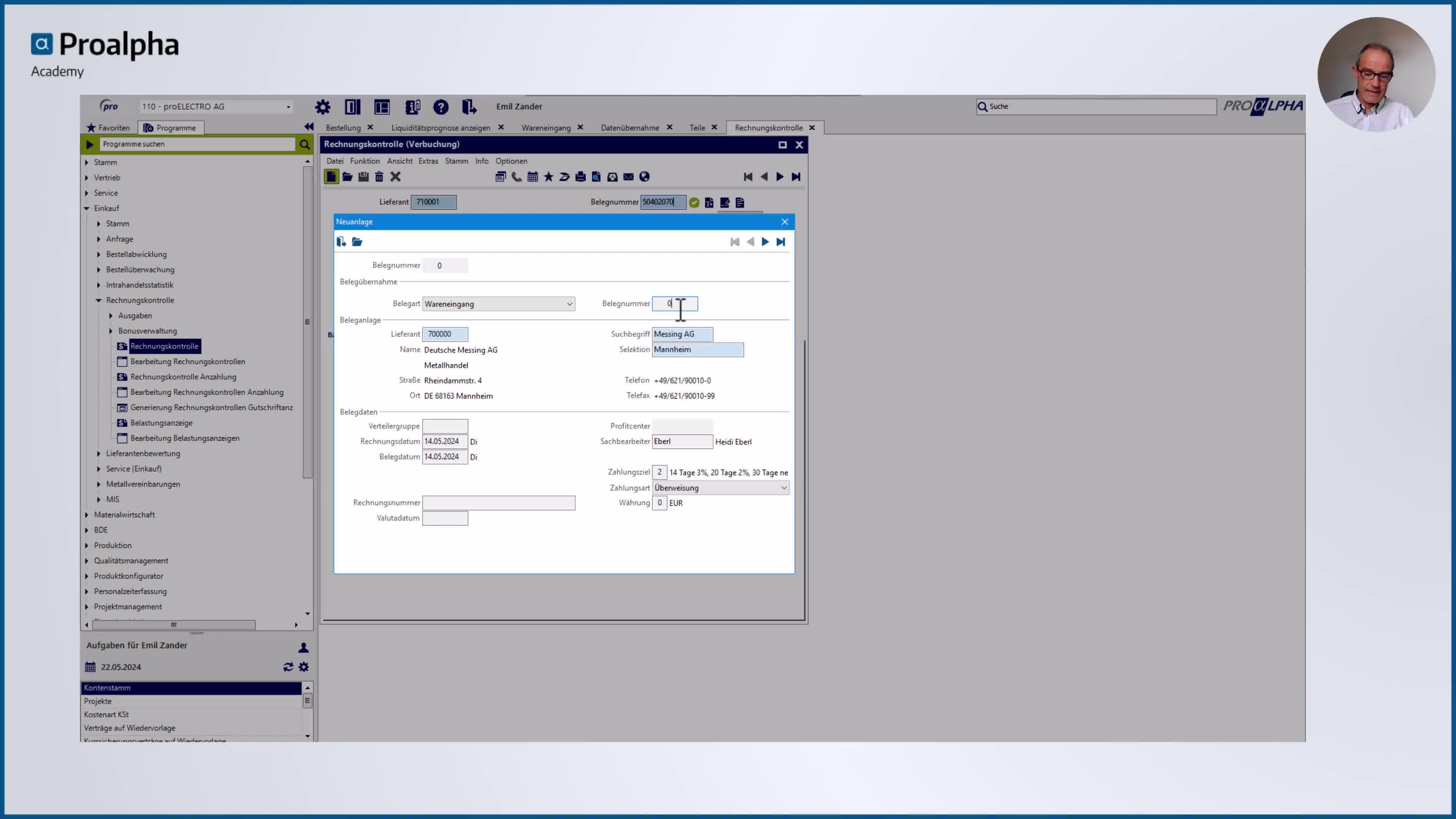This screenshot has width=1456, height=819.
Task: Click the Rechnungsdatum field 14.05.2024
Action: pyautogui.click(x=445, y=441)
